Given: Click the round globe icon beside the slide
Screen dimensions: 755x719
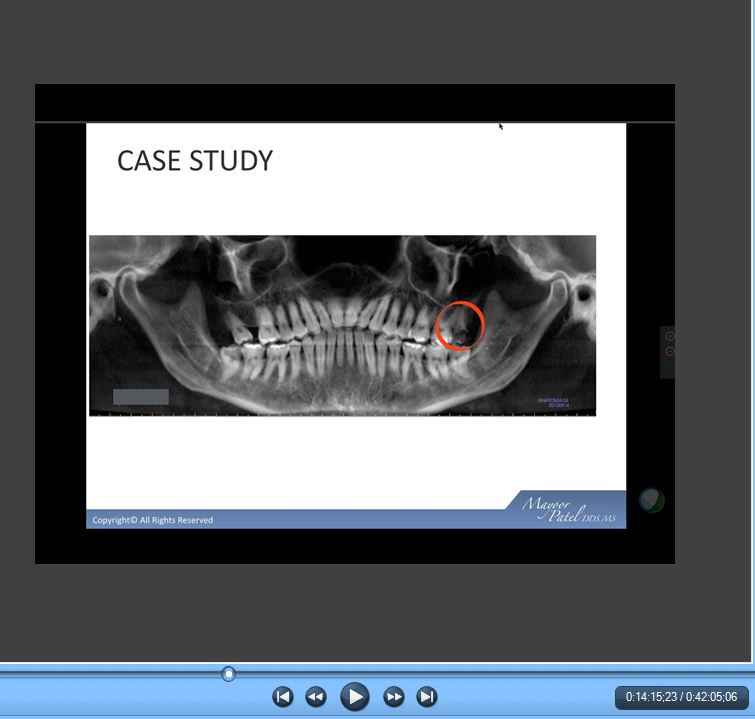Looking at the screenshot, I should (x=651, y=500).
